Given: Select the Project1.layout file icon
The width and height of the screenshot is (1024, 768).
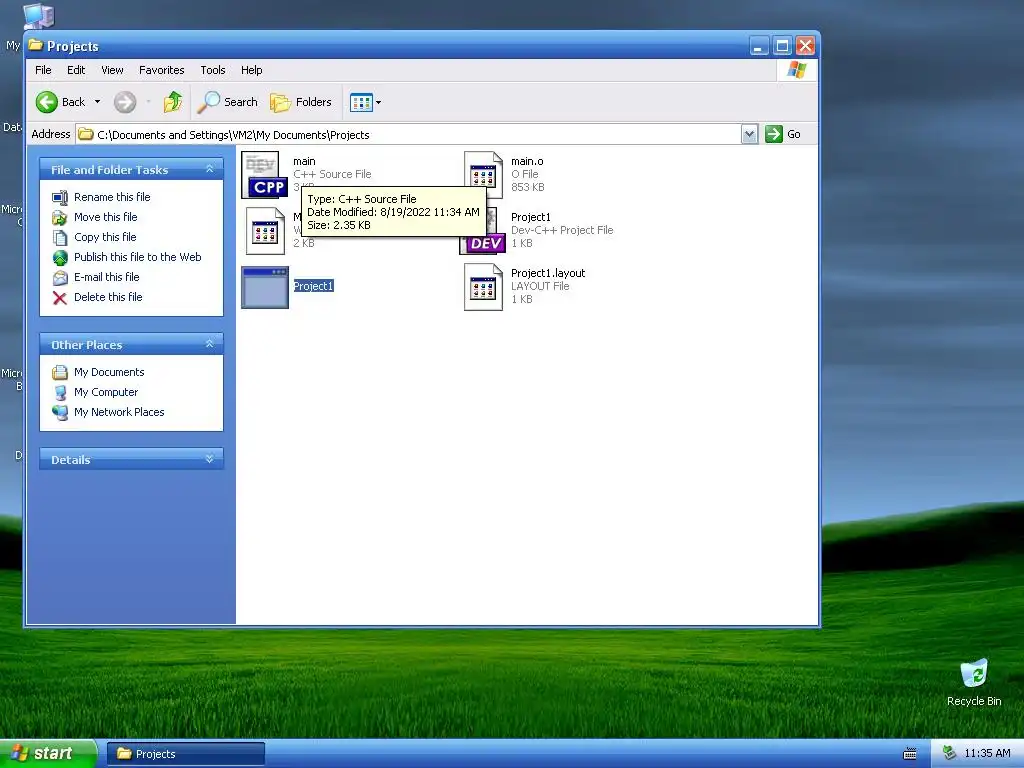Looking at the screenshot, I should click(x=483, y=287).
